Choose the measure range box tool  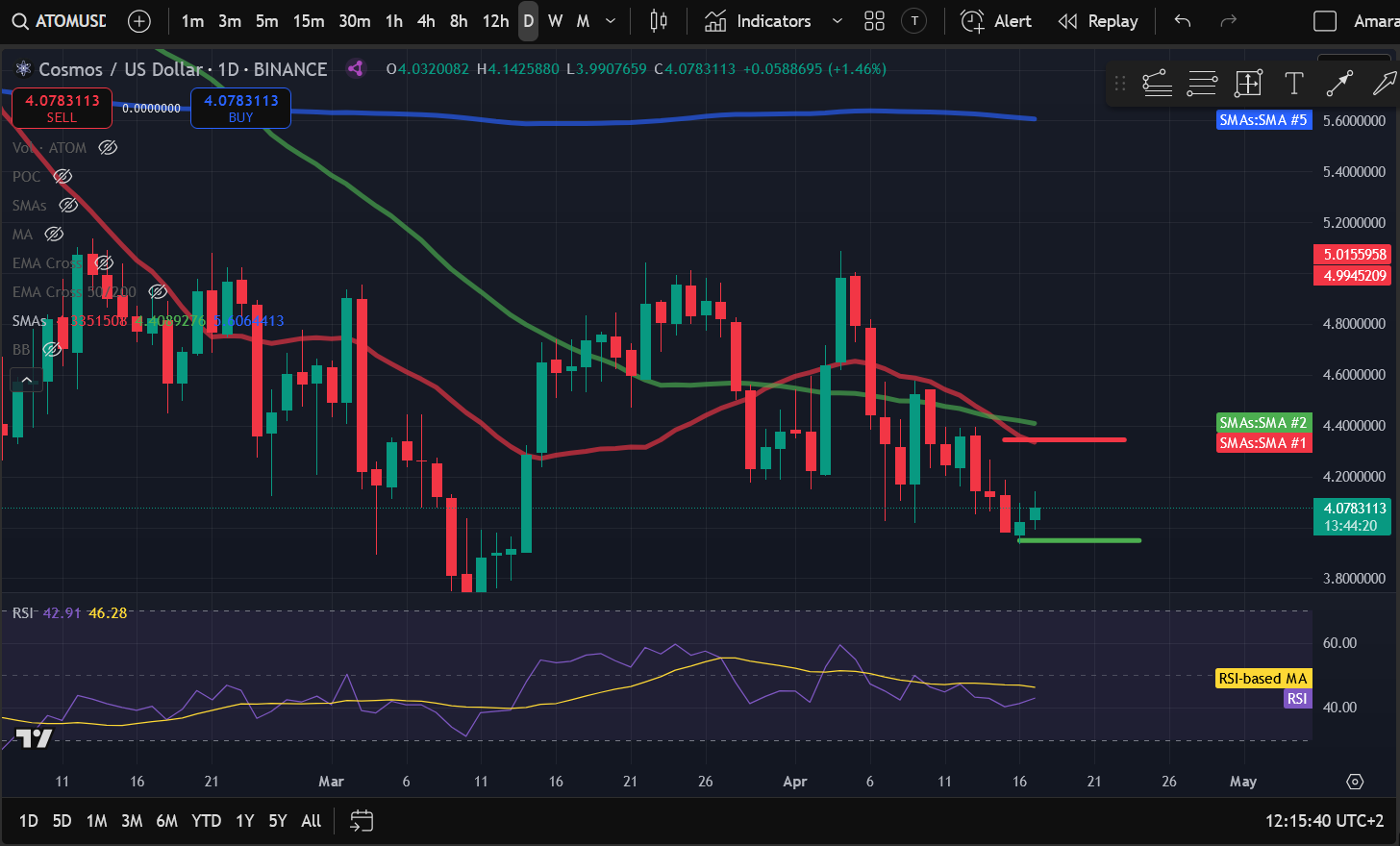coord(1248,85)
